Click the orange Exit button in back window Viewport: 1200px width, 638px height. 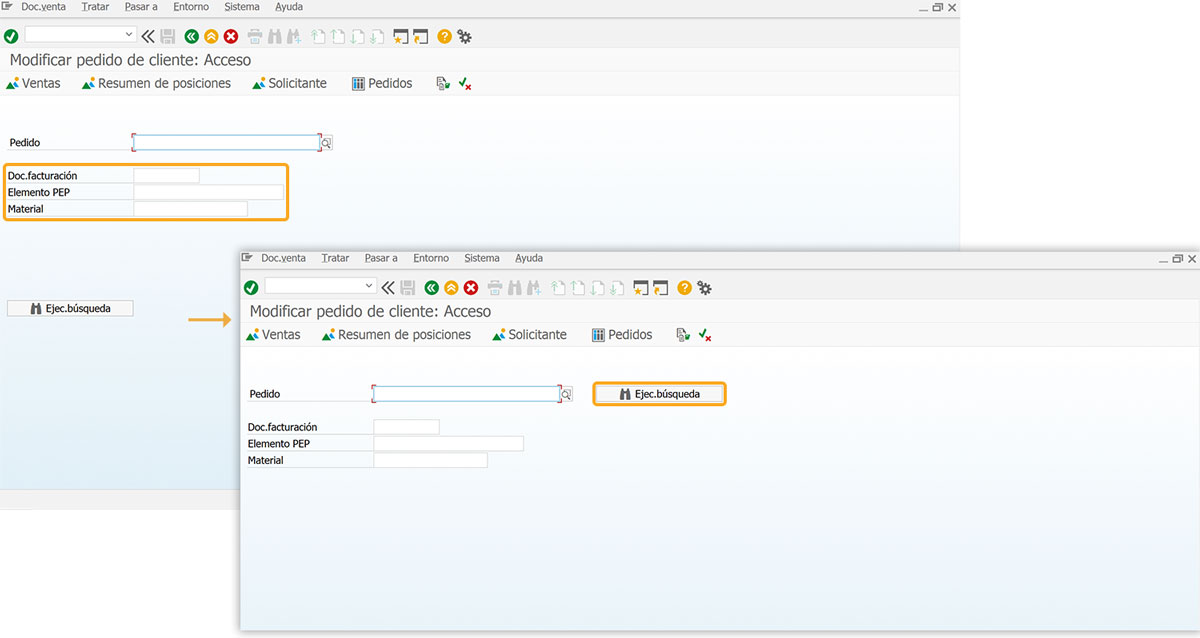coord(211,36)
